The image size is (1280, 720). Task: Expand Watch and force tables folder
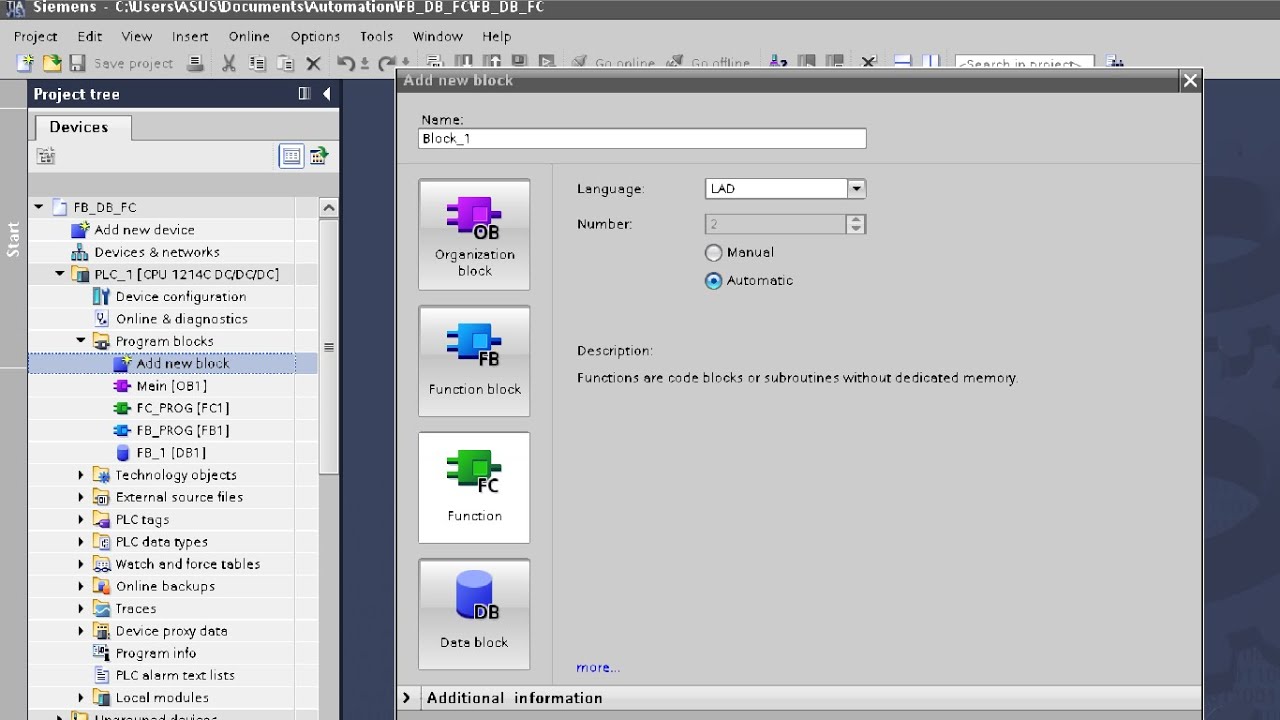81,564
